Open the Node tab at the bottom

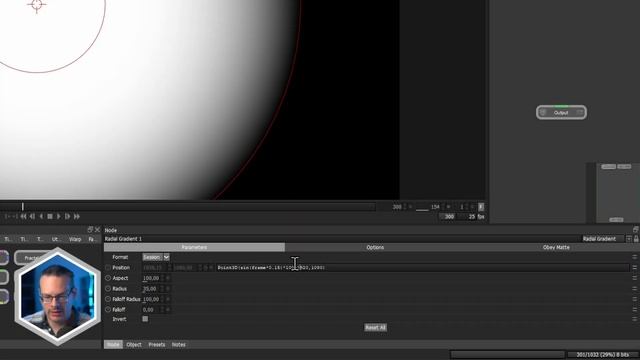113,344
